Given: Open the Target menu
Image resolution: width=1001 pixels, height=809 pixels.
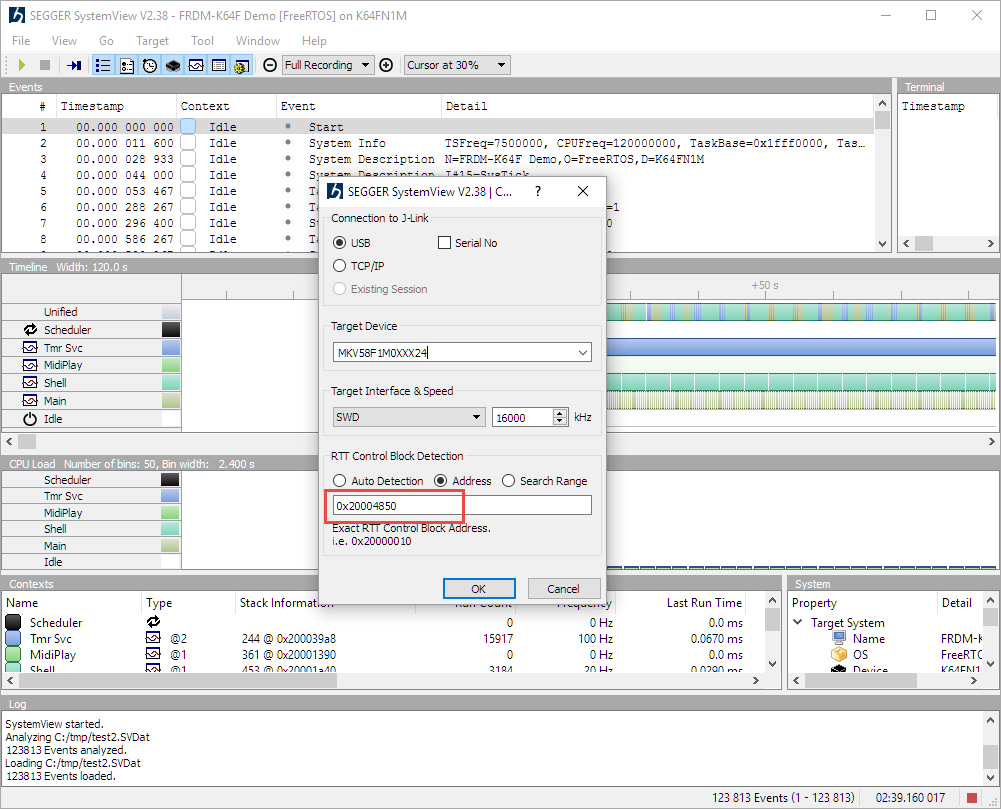Looking at the screenshot, I should (152, 41).
